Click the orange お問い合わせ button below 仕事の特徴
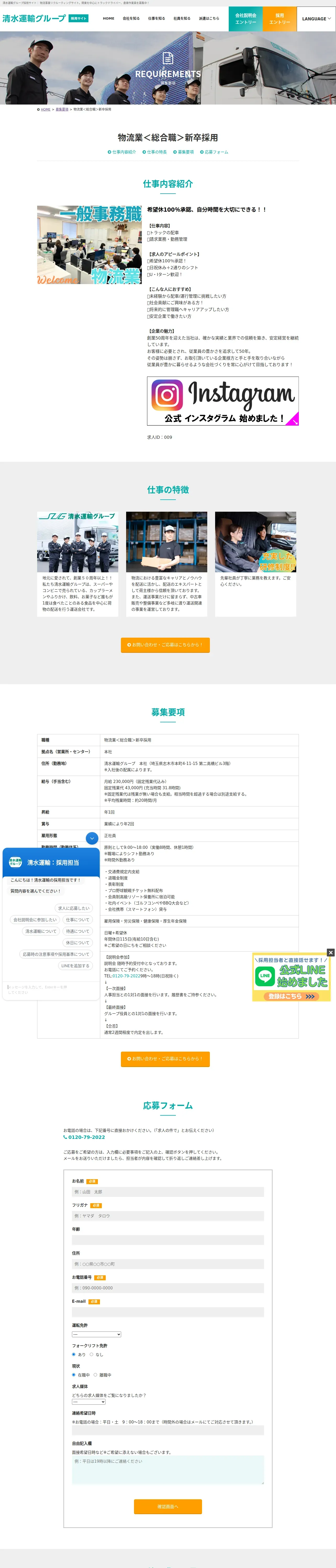Image resolution: width=336 pixels, height=1568 pixels. point(165,645)
